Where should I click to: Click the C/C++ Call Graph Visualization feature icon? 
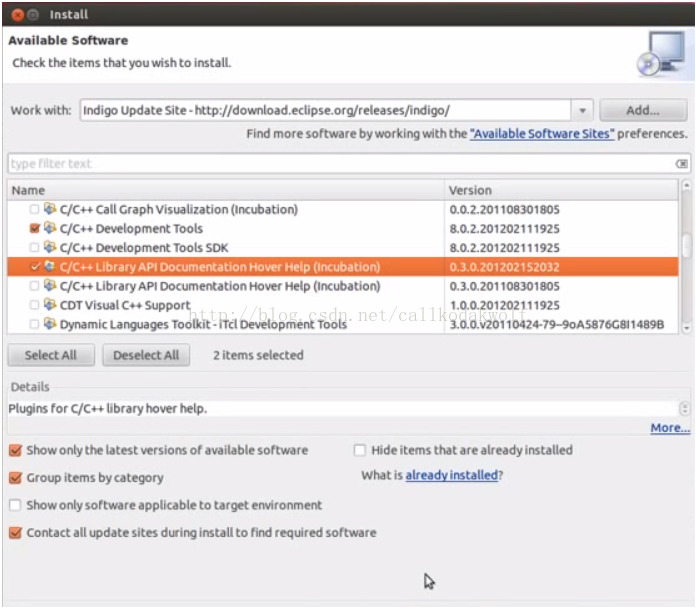50,209
